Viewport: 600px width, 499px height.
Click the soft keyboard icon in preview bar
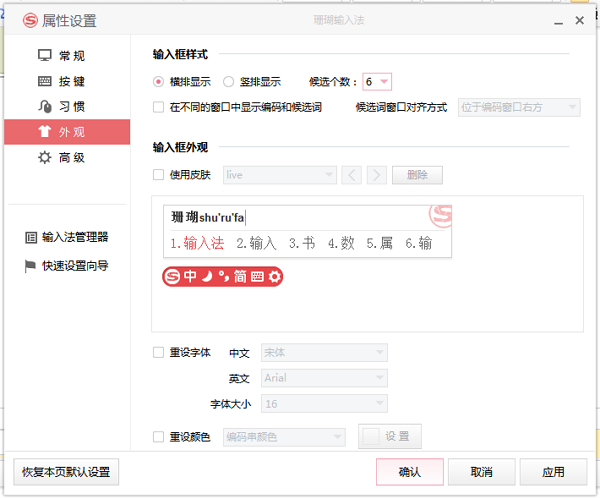point(257,276)
